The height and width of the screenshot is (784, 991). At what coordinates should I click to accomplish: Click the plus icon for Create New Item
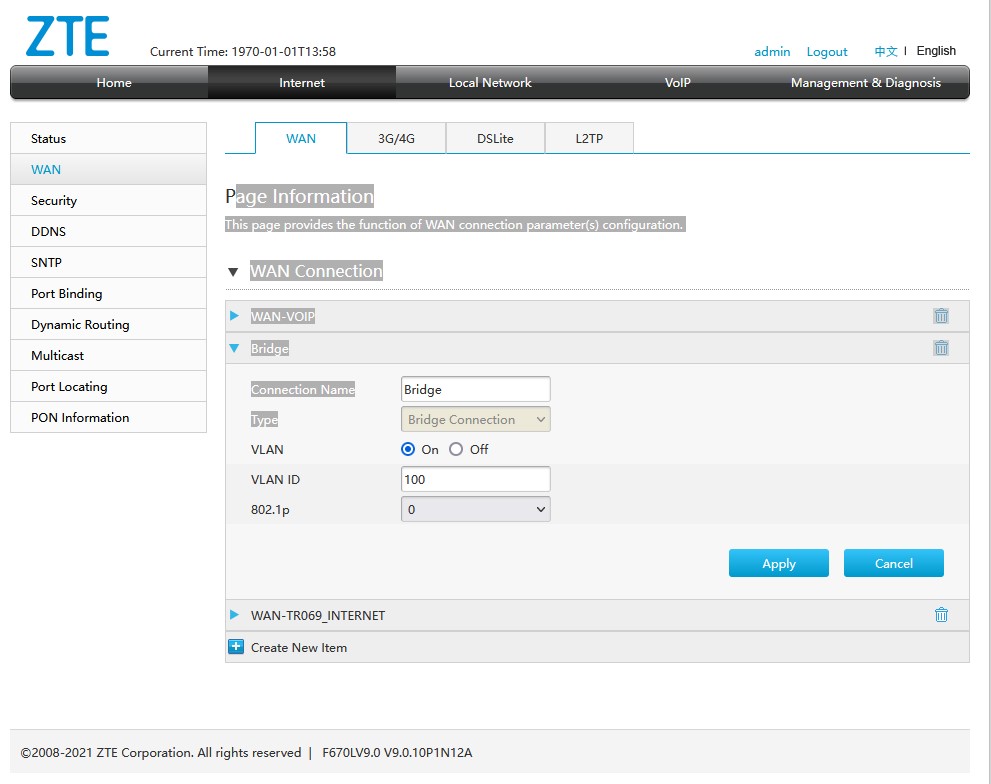(236, 646)
